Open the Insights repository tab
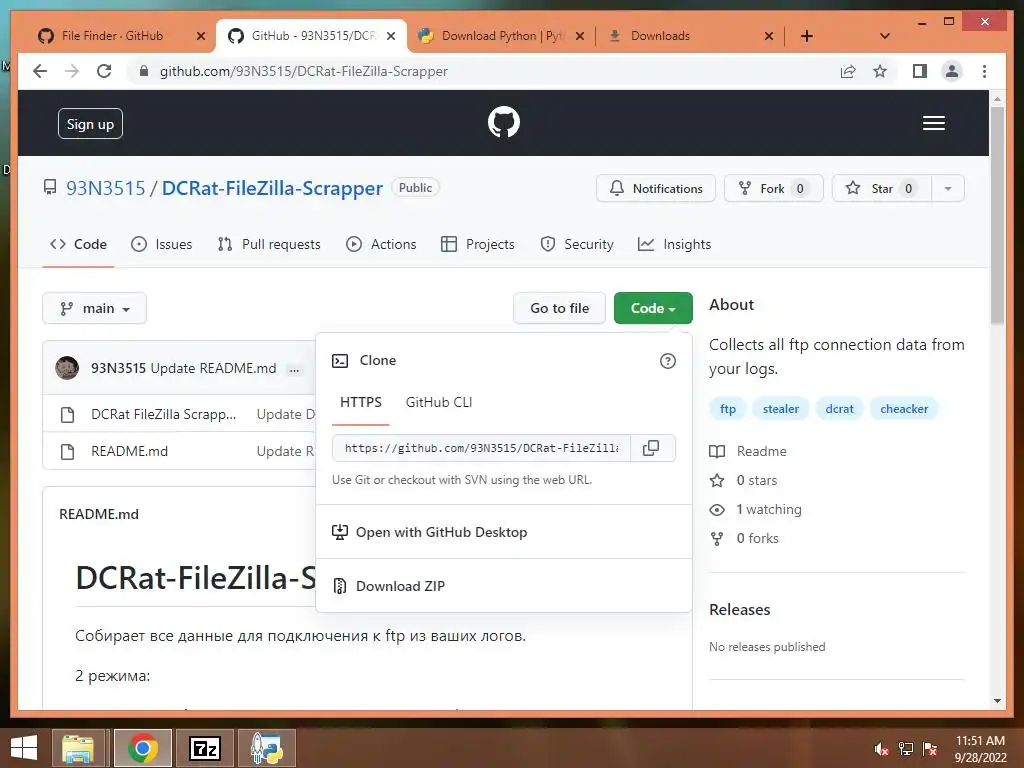1024x768 pixels. click(x=674, y=244)
